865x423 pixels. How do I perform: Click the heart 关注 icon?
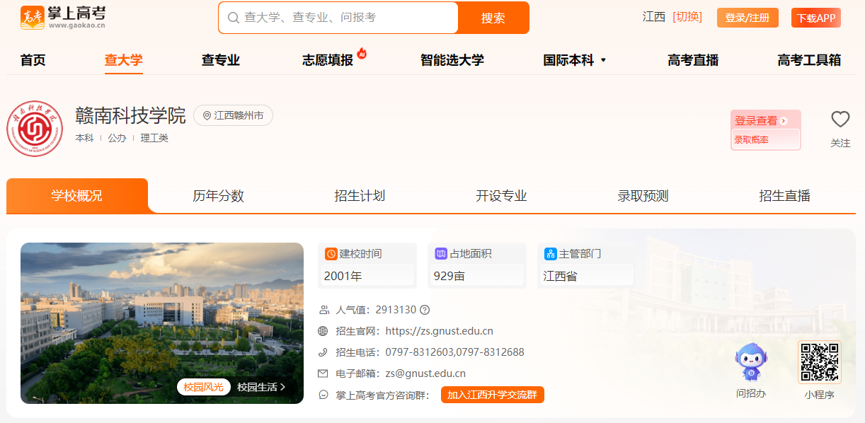pos(840,119)
